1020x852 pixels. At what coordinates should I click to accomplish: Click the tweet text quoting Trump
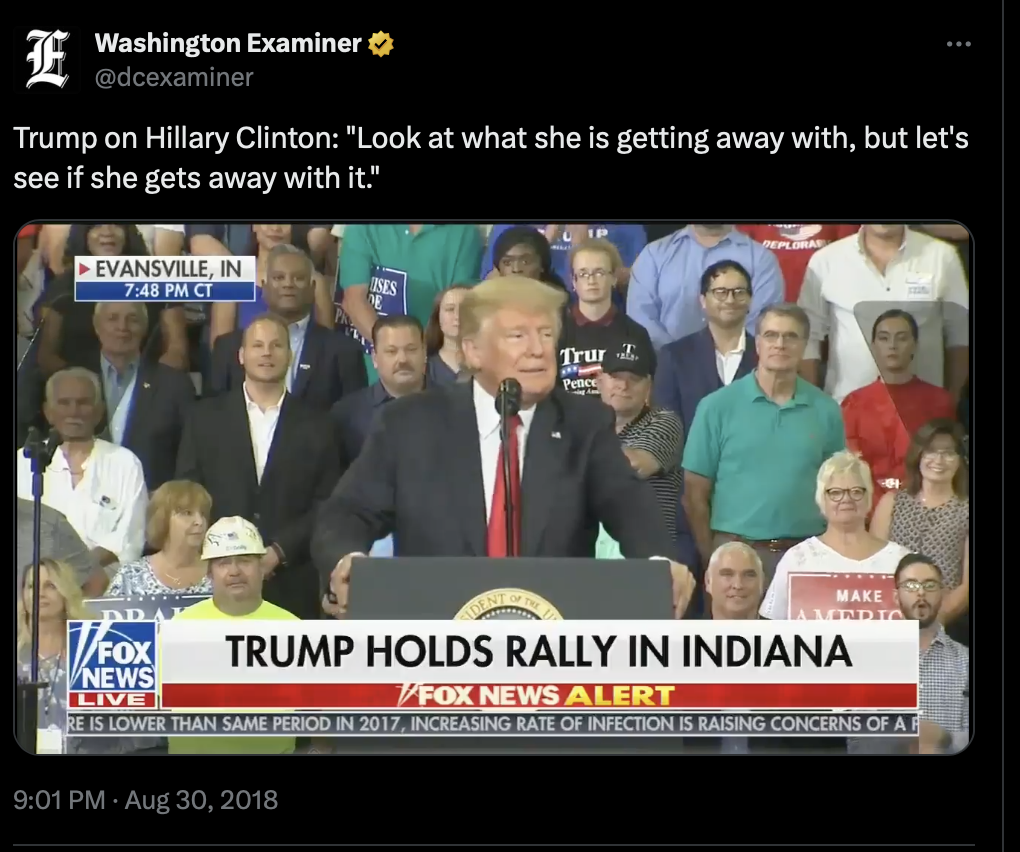tap(491, 157)
